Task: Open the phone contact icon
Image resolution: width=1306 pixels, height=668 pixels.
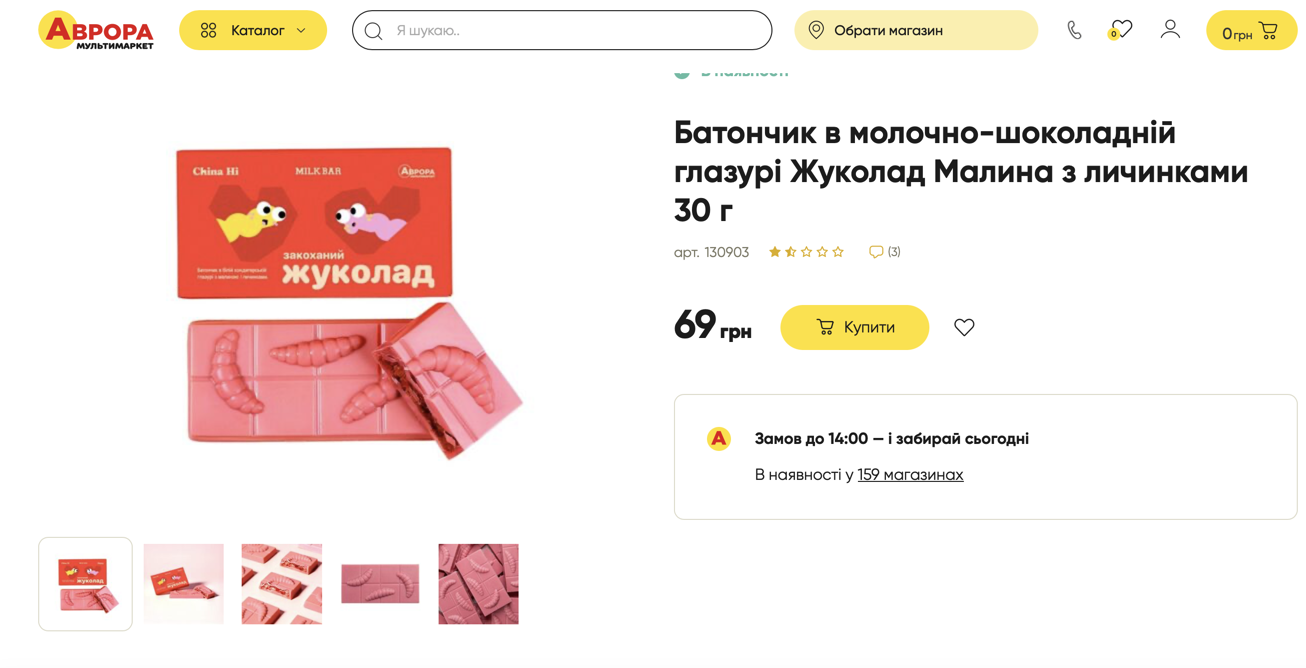Action: (1074, 30)
